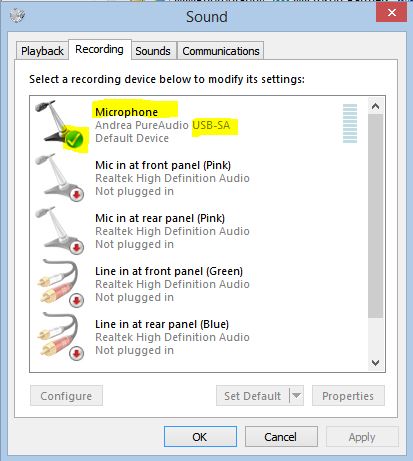Click the rear panel Pink mic icon
Screen dimensions: 413x461
[59, 230]
